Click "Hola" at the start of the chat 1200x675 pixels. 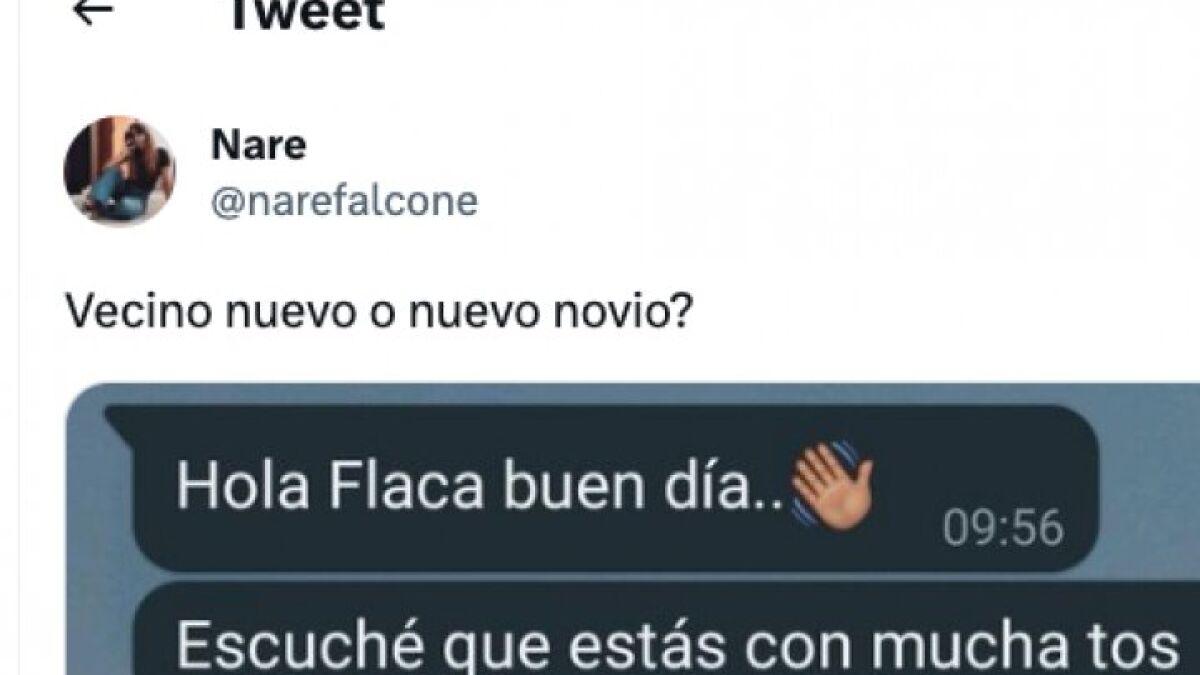pyautogui.click(x=232, y=485)
